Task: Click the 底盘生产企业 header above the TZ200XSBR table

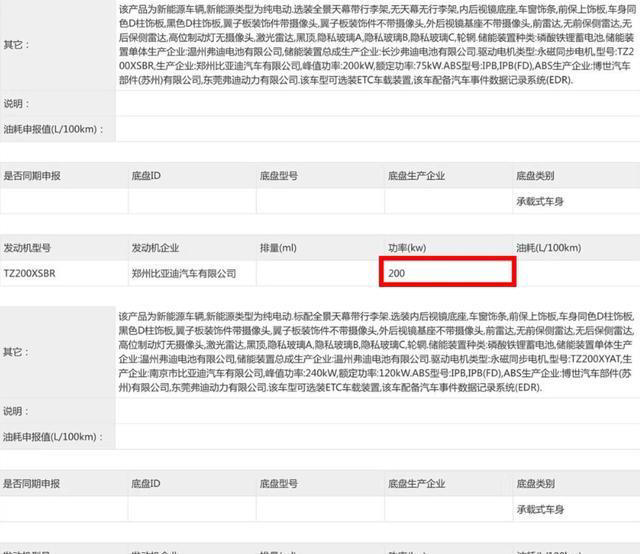Action: click(x=416, y=176)
